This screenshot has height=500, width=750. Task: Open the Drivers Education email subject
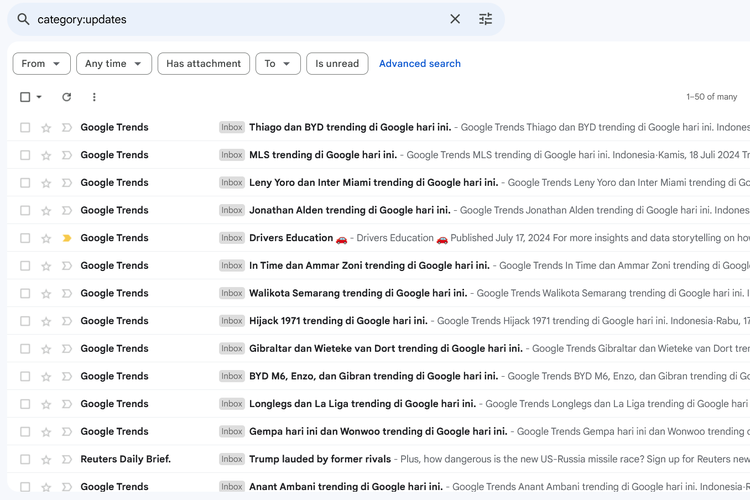[x=298, y=238]
